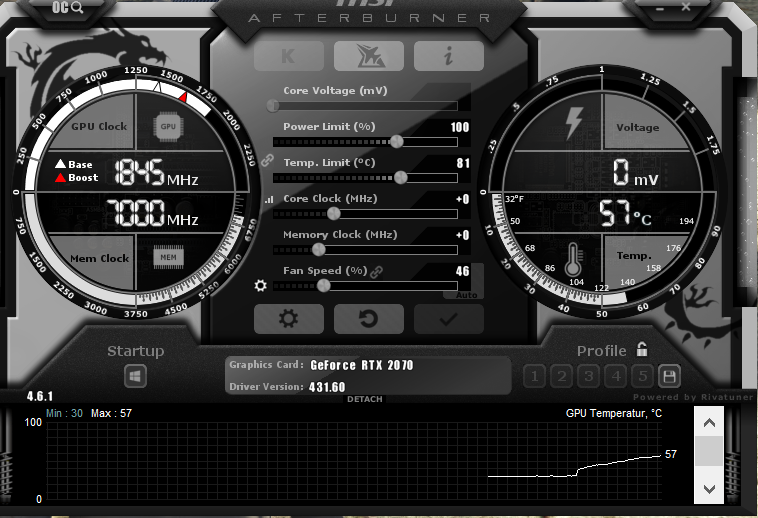Click the driver version 431.60
The width and height of the screenshot is (758, 518).
(327, 387)
